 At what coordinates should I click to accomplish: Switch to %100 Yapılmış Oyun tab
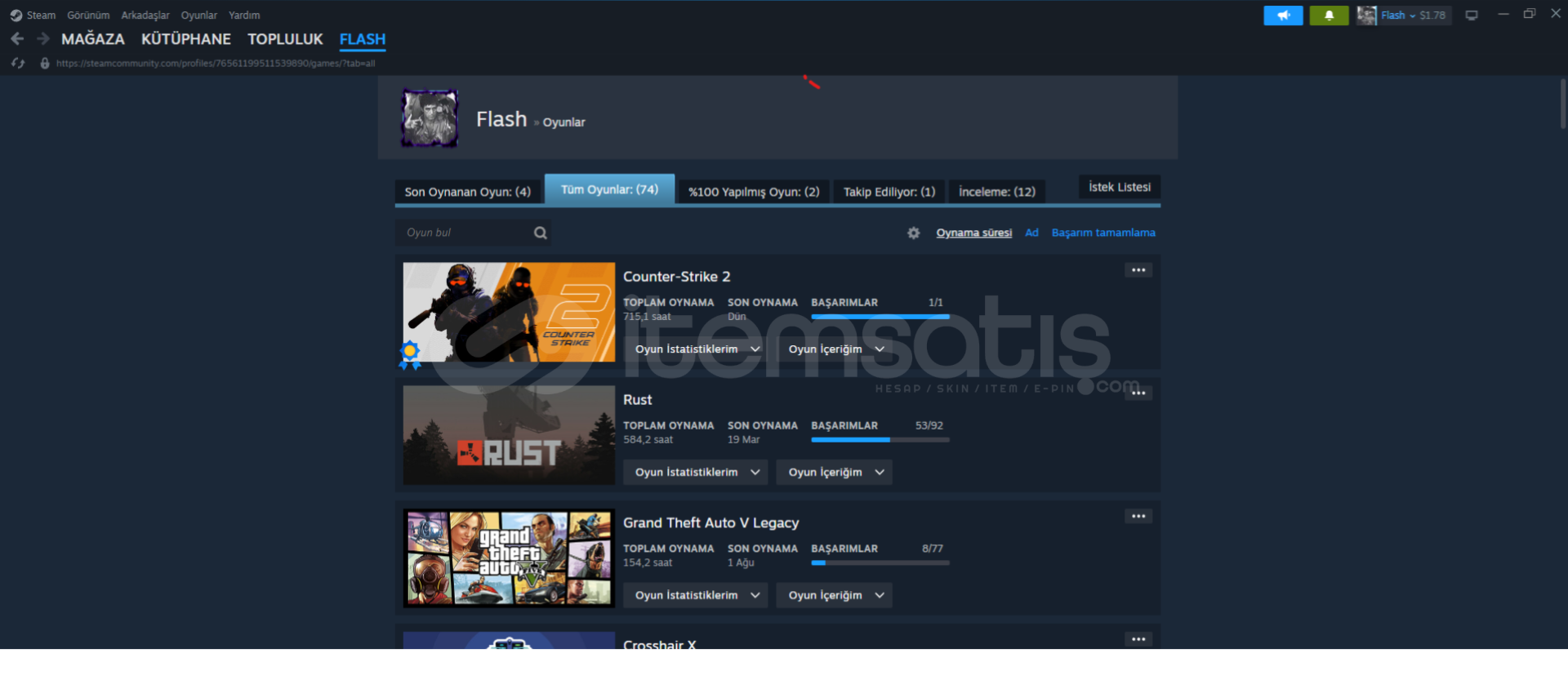point(754,192)
